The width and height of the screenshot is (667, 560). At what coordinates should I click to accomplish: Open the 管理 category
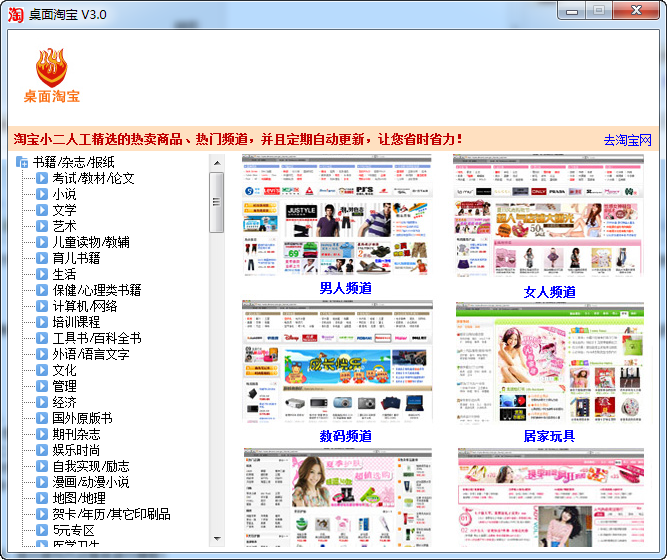(x=64, y=386)
